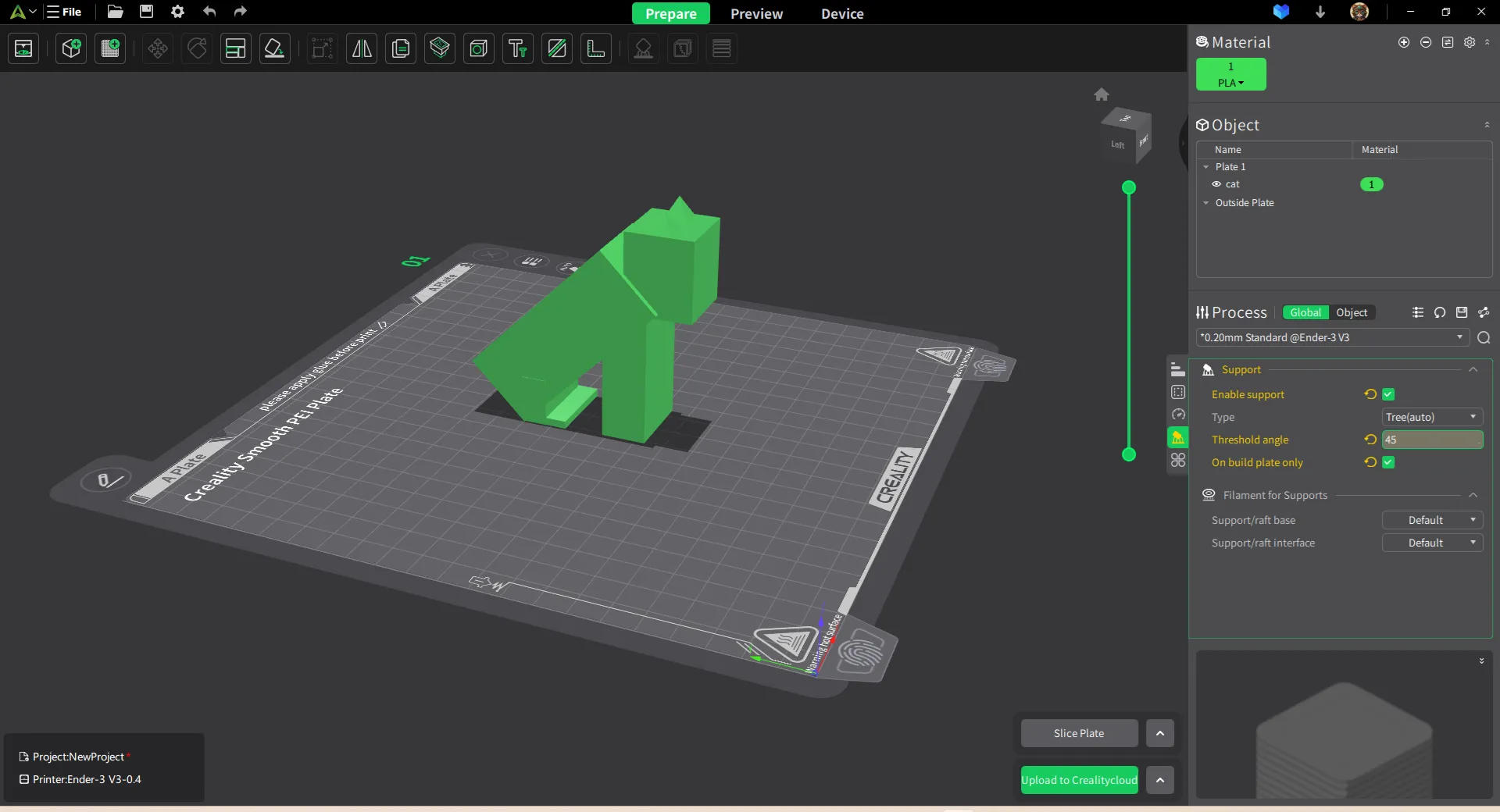
Task: Uncheck the Enable support checkbox
Action: pyautogui.click(x=1388, y=394)
